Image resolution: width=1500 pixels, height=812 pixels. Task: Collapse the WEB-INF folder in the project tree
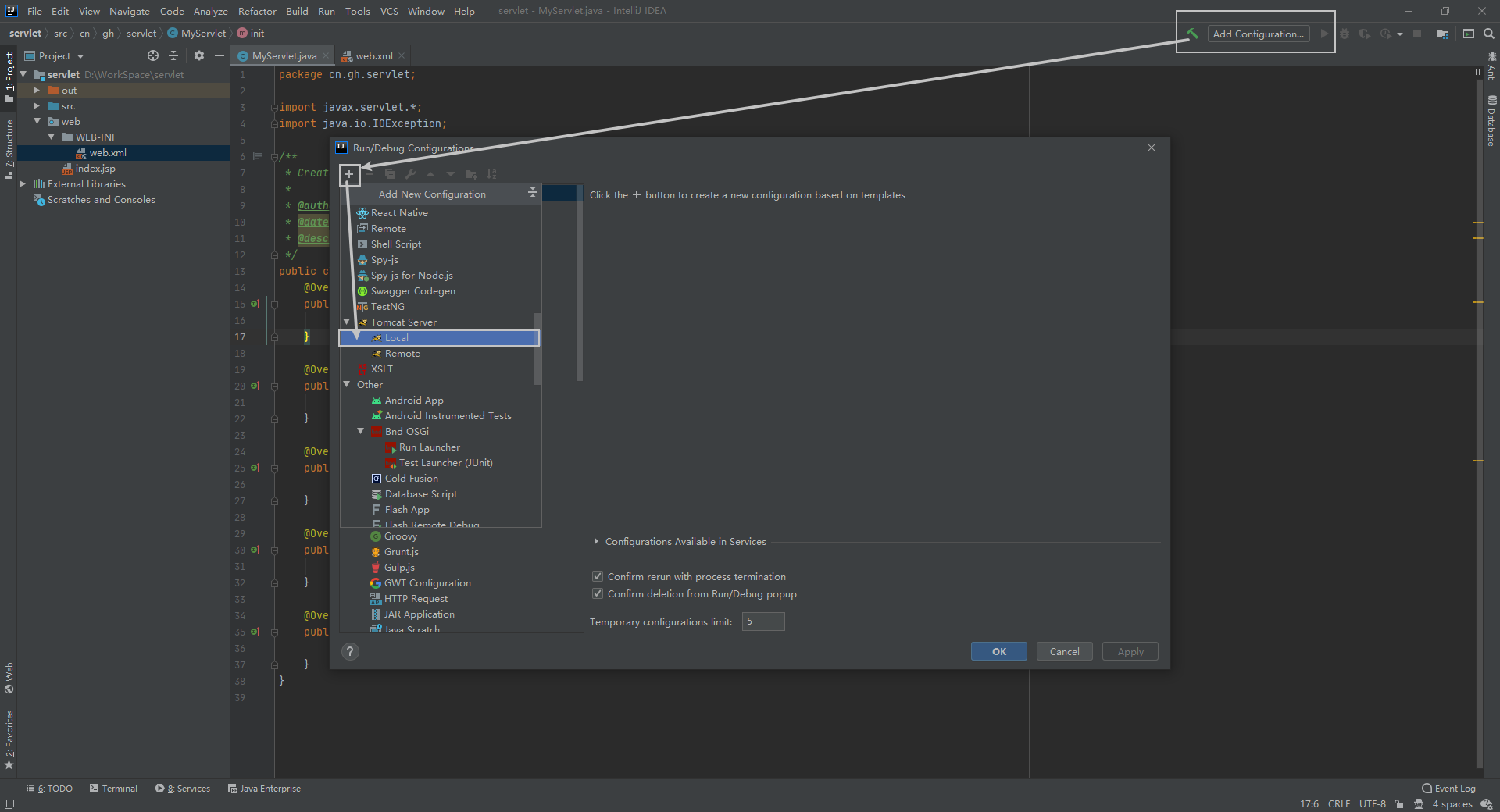click(x=52, y=137)
